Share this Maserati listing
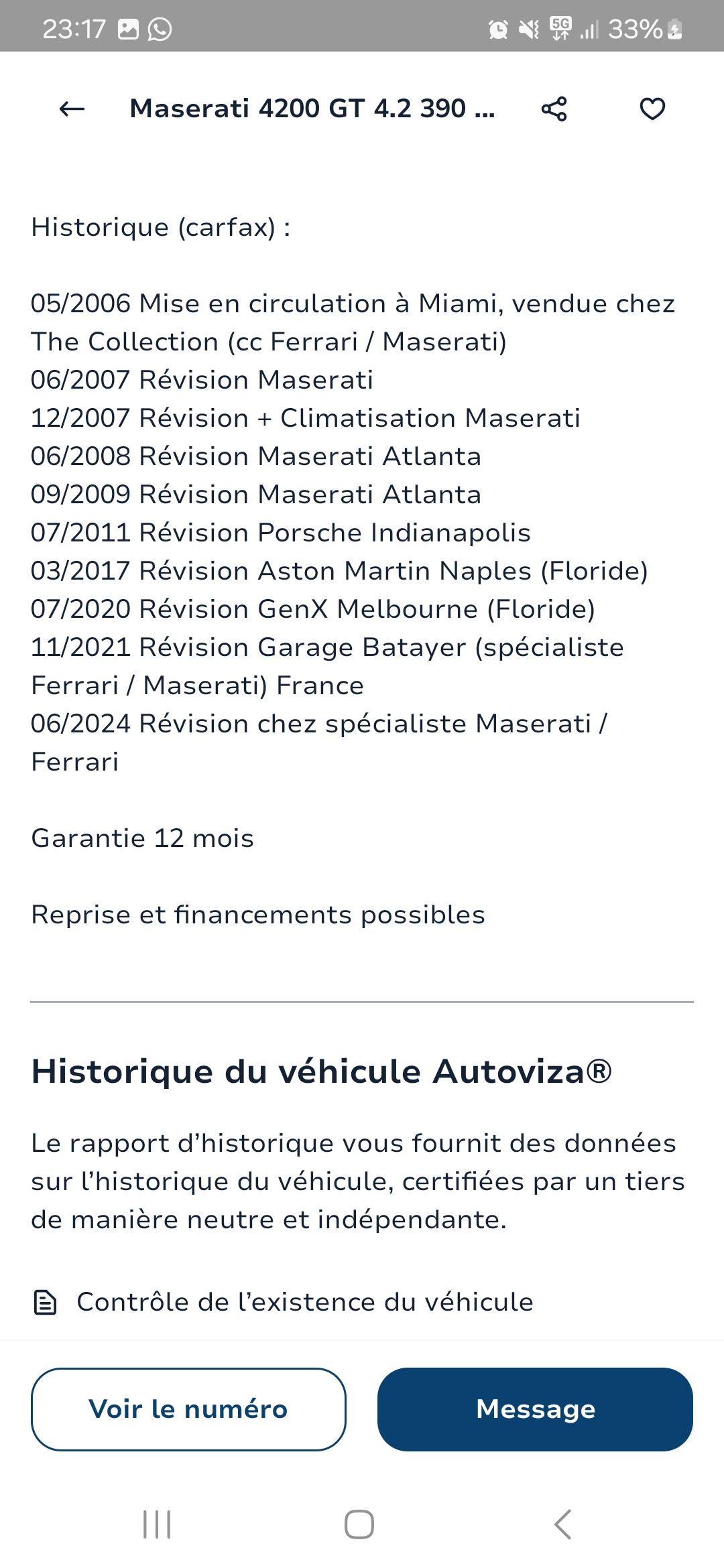 click(554, 109)
